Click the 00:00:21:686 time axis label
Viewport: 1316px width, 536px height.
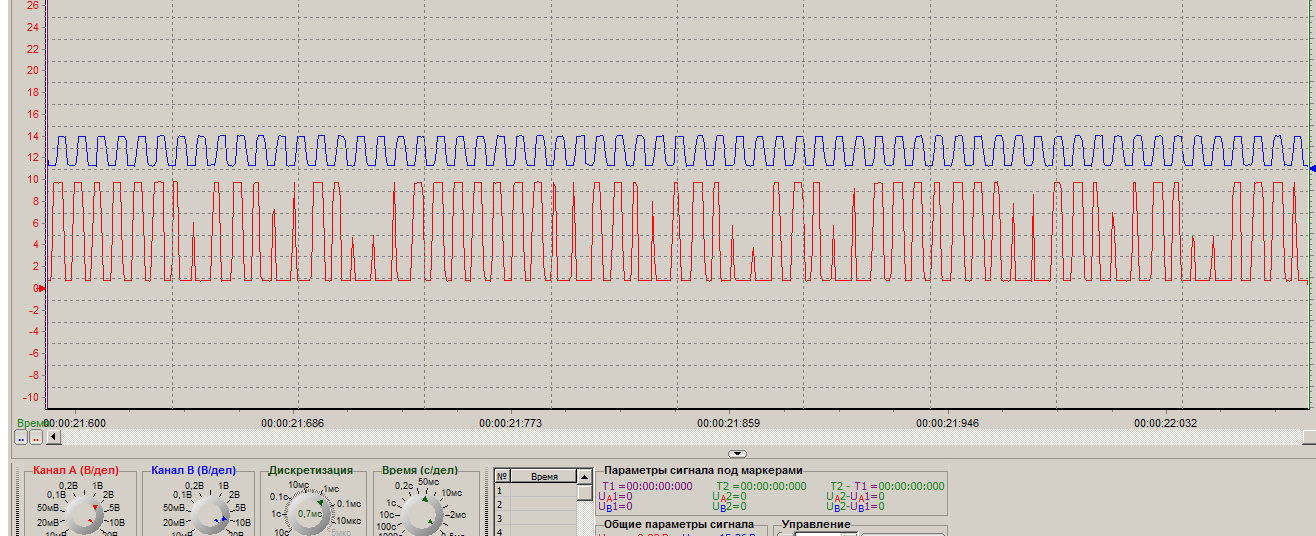tap(292, 423)
